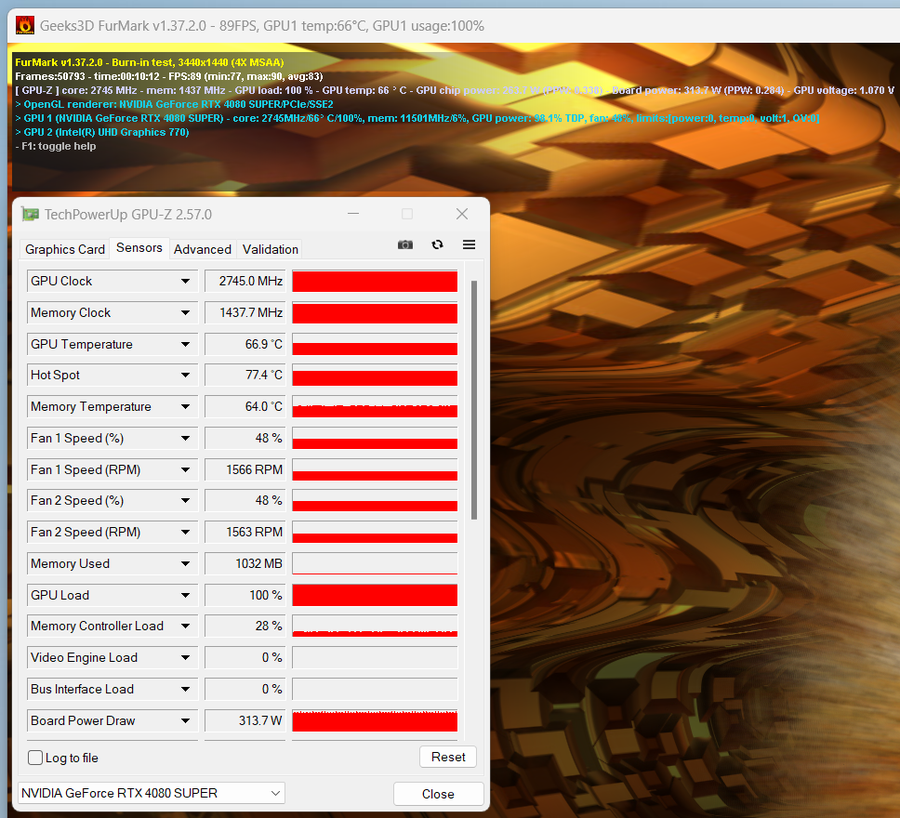This screenshot has width=900, height=818.
Task: Open the Bus Interface Load dropdown
Action: pyautogui.click(x=185, y=689)
